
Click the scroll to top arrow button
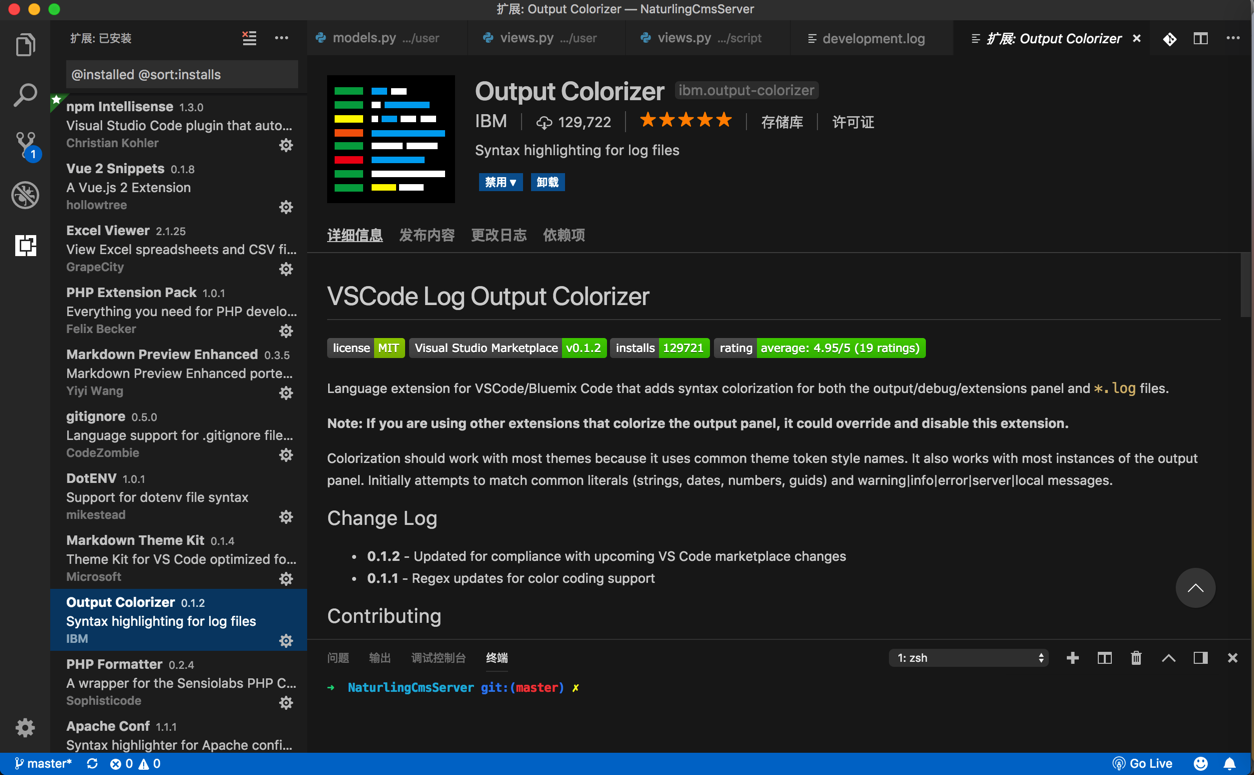pos(1195,588)
